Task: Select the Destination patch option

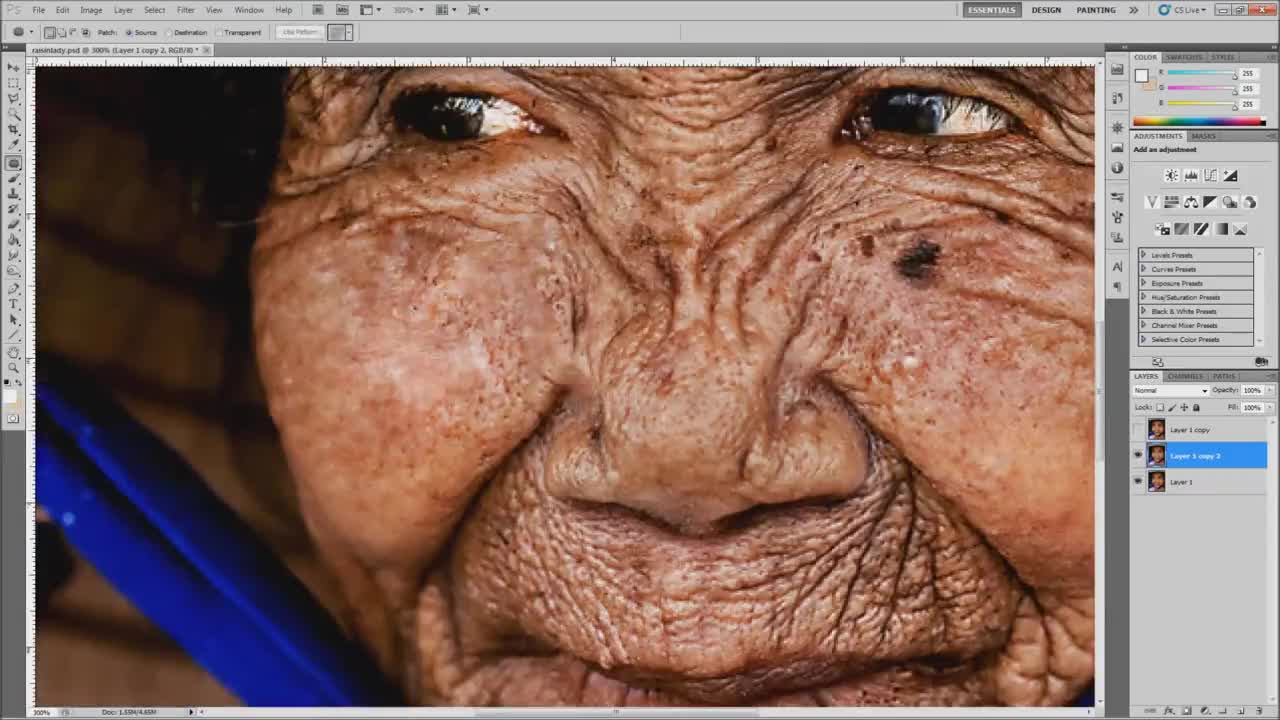Action: click(185, 32)
